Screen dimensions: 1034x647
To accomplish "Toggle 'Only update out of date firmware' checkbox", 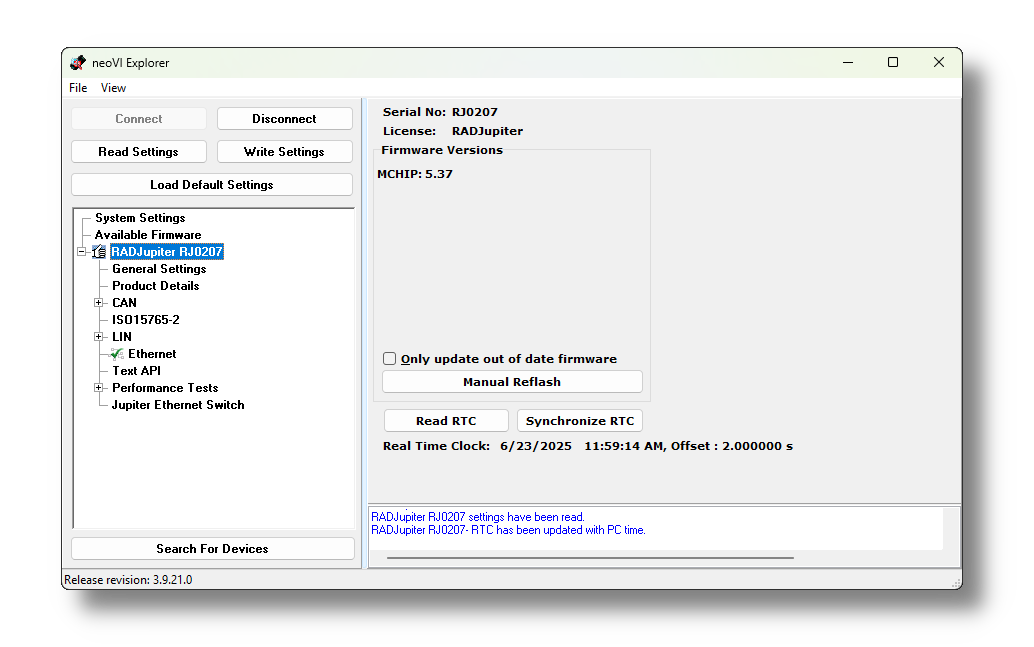I will 390,359.
